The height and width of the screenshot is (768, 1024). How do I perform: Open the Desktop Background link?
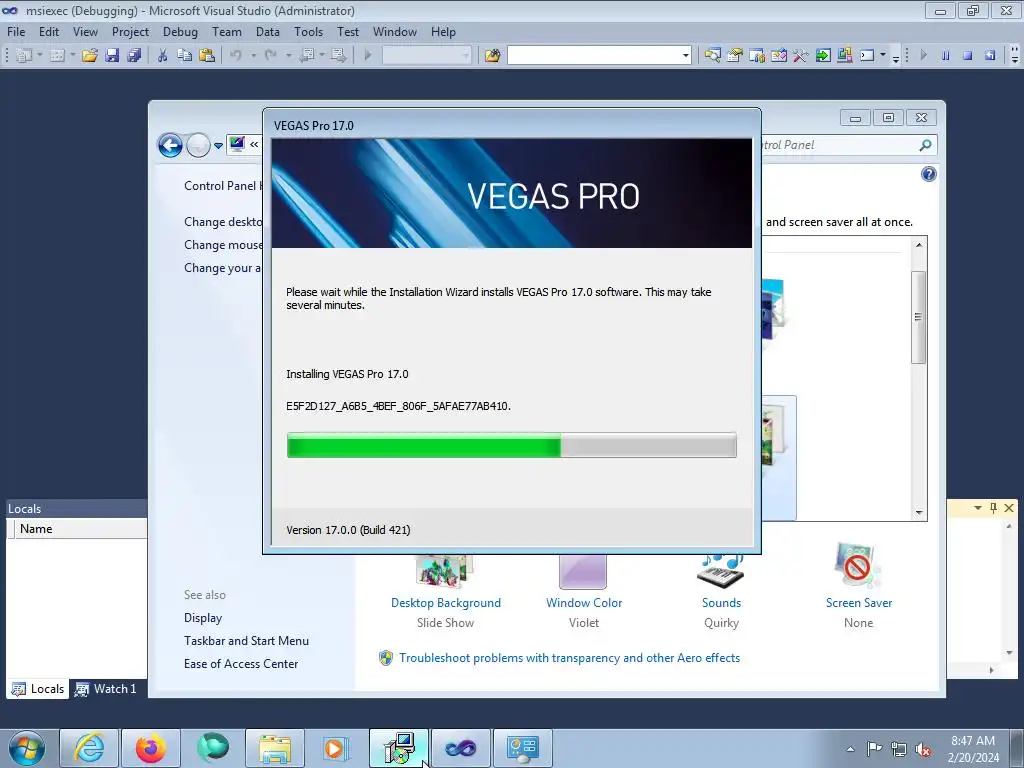tap(446, 603)
